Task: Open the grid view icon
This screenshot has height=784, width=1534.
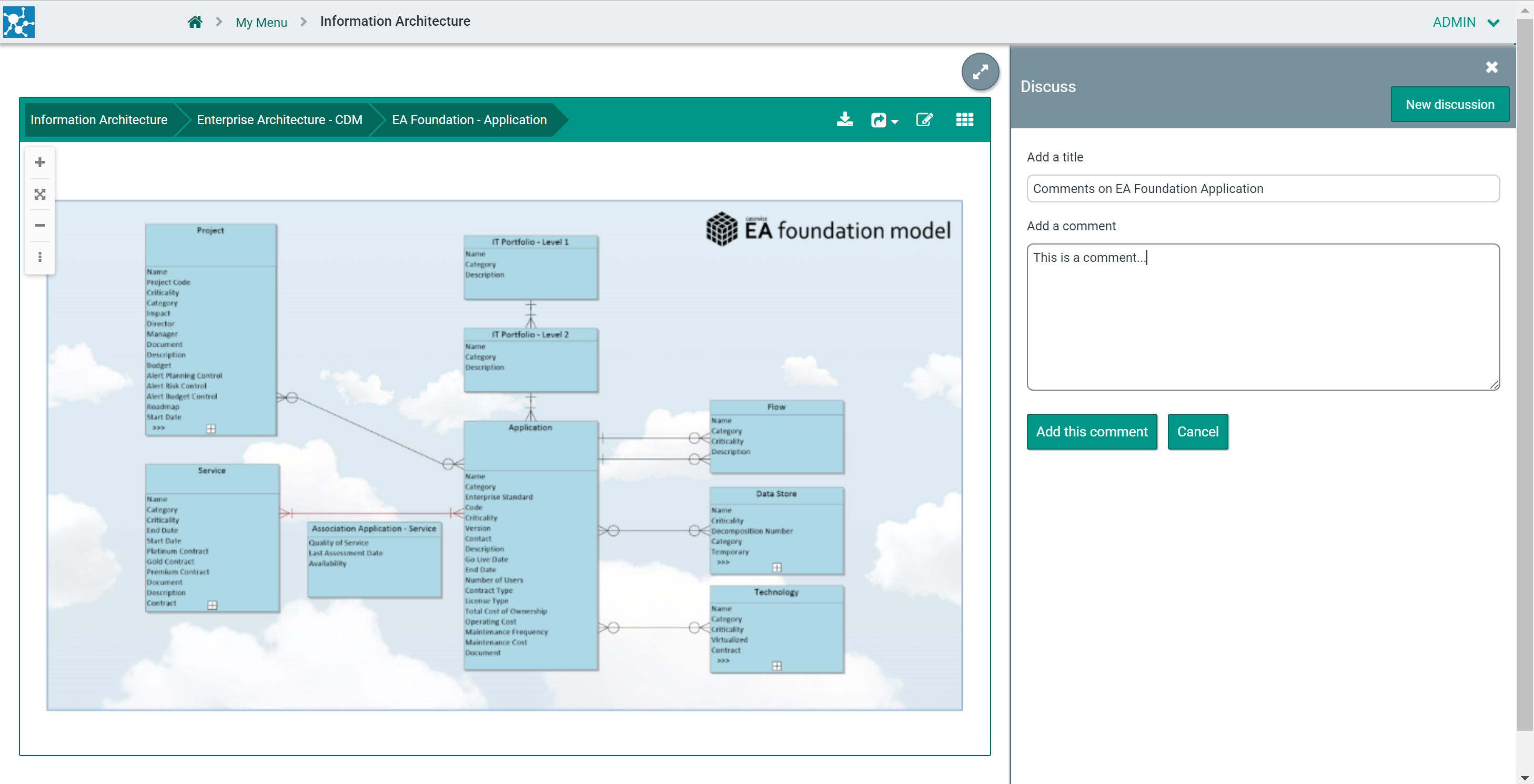Action: 964,120
